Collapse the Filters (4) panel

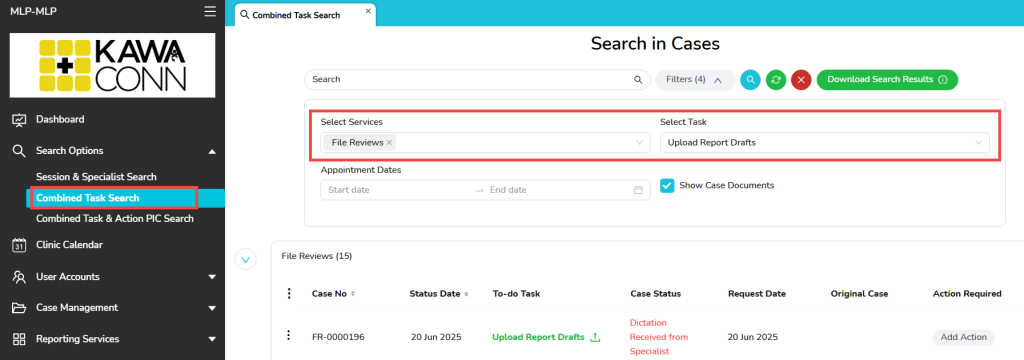(x=695, y=80)
